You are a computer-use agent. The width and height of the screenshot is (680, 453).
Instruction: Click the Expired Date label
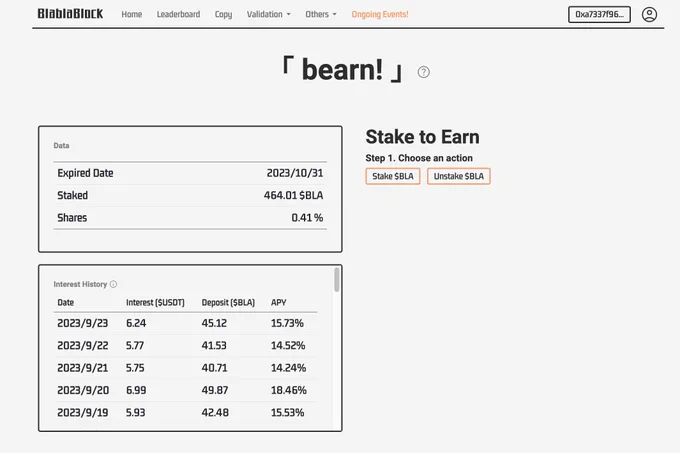(x=85, y=173)
